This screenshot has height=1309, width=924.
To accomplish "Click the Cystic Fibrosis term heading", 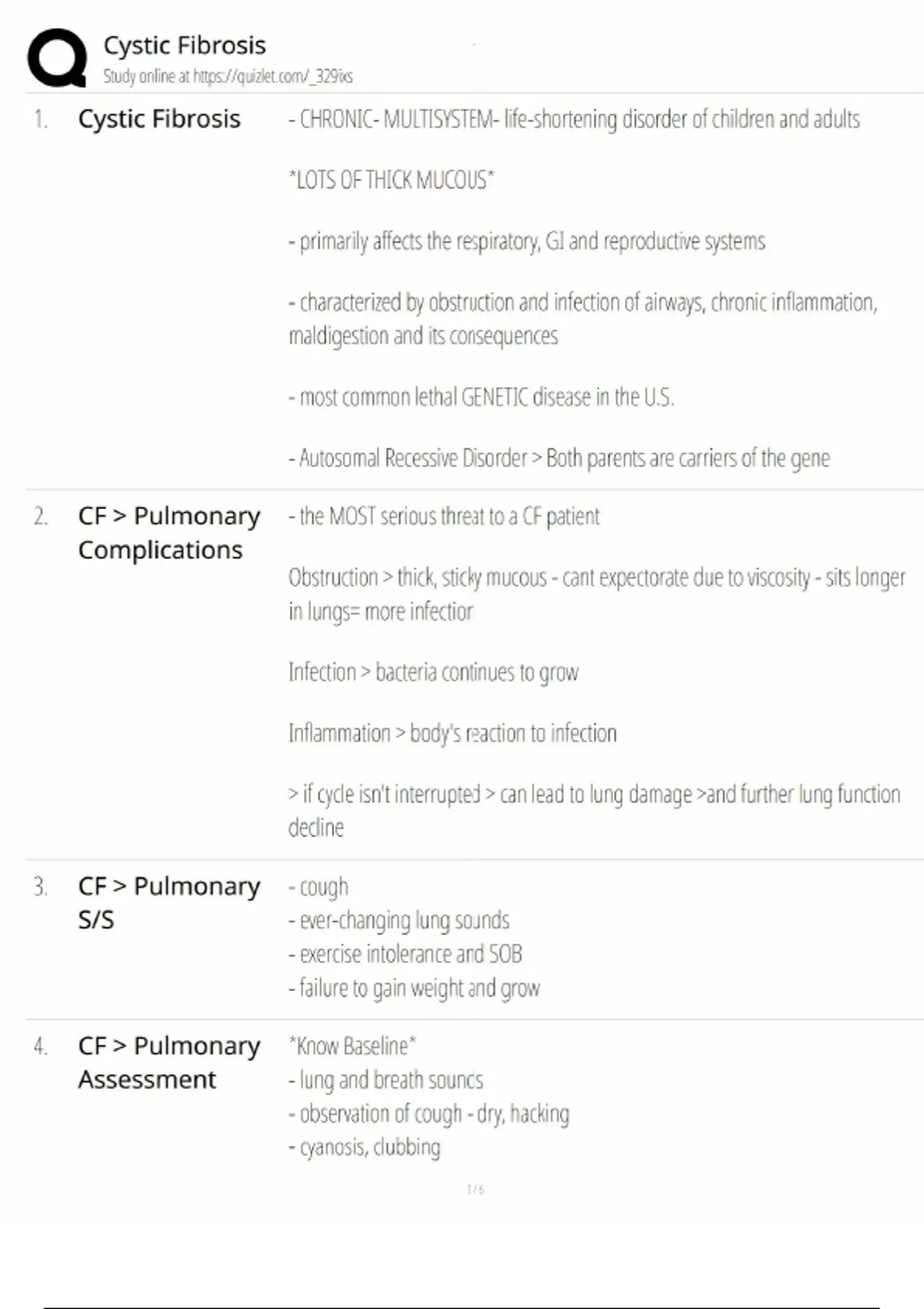I will pos(159,119).
